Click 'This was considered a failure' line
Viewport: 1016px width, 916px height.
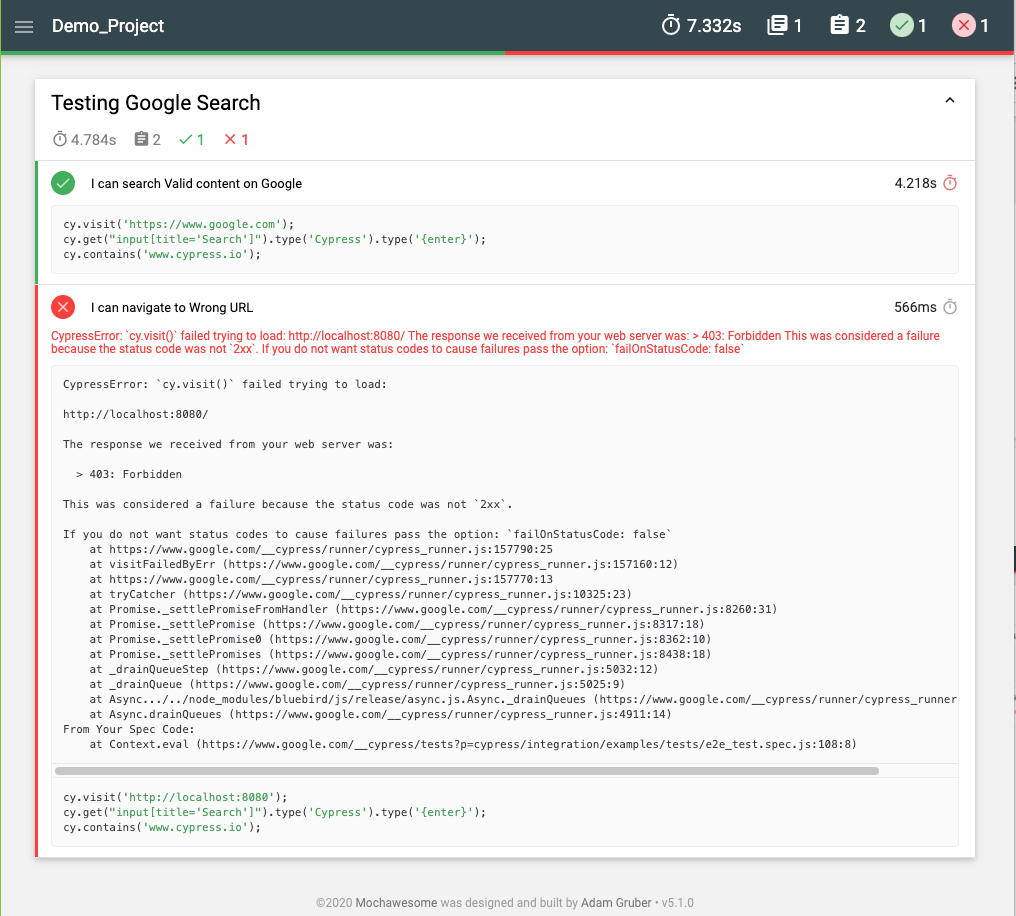pos(288,504)
